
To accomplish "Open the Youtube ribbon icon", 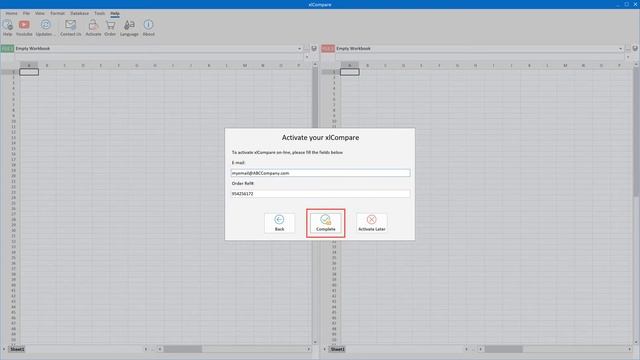I will tap(24, 28).
